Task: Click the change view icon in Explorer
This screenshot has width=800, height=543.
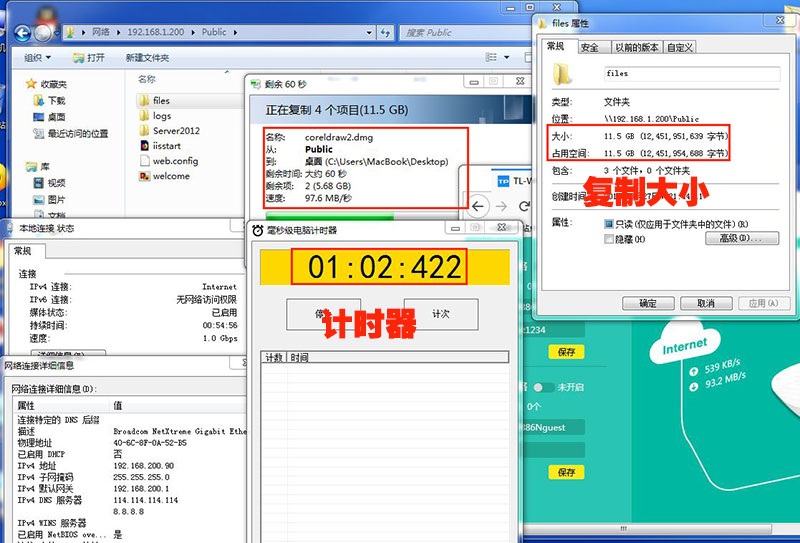Action: [491, 57]
